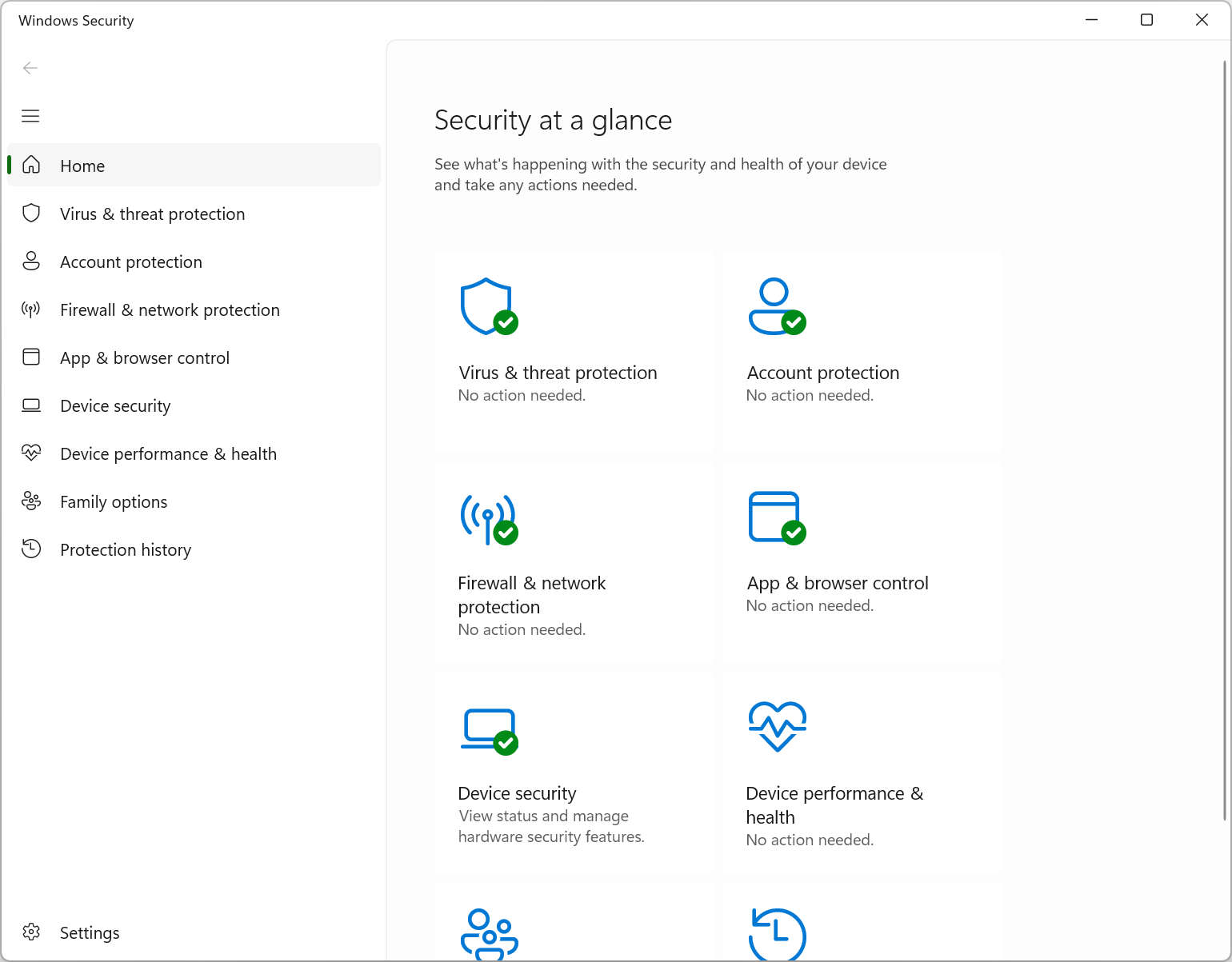Open Protection history from sidebar
The width and height of the screenshot is (1232, 962).
(x=194, y=549)
